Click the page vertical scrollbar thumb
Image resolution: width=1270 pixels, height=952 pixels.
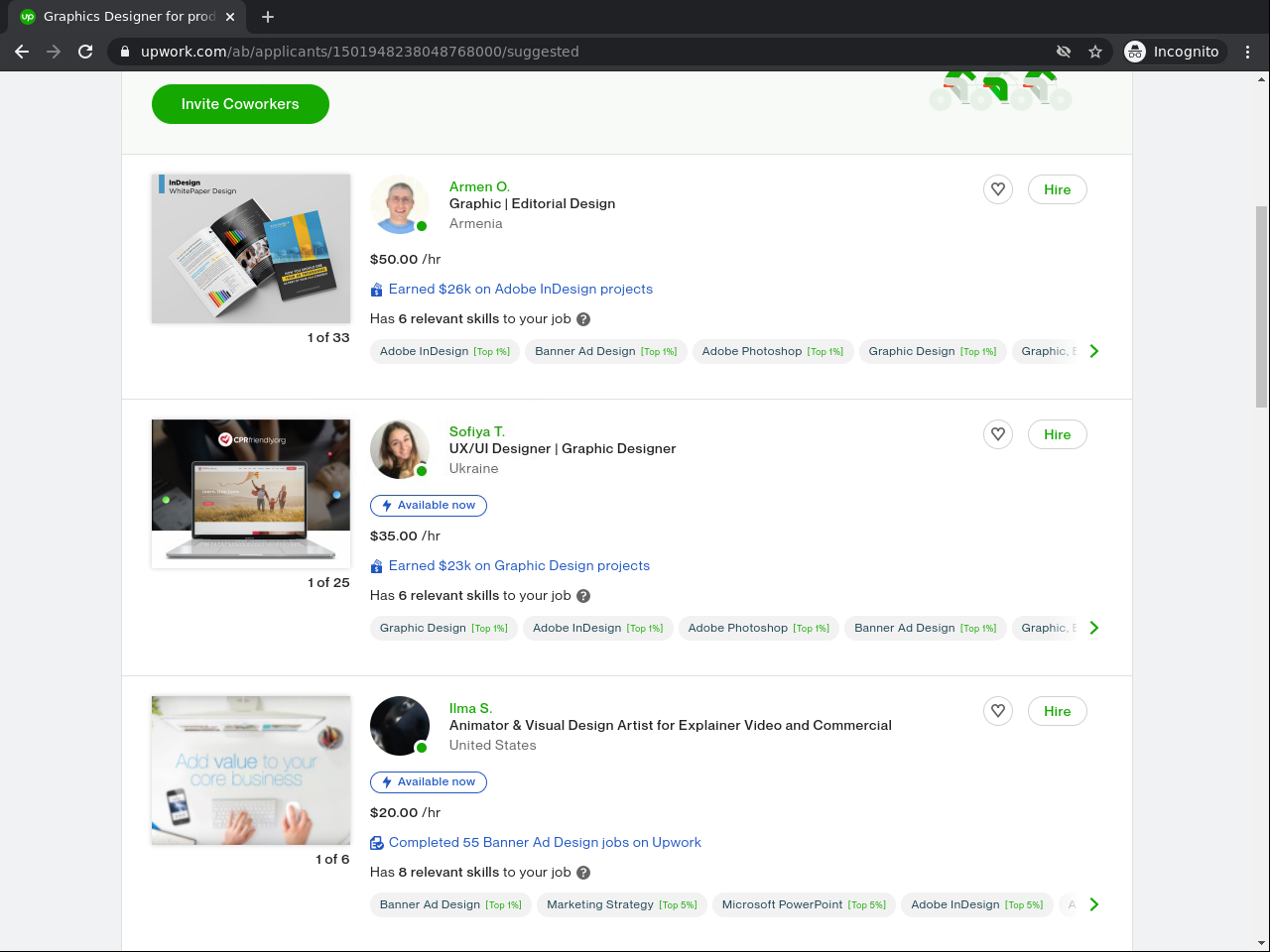pos(1262,306)
